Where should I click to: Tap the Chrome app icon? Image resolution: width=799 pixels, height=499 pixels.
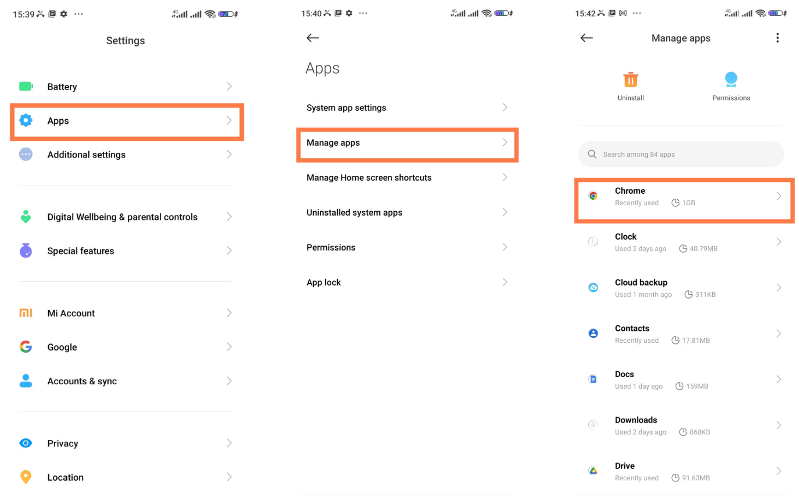tap(593, 196)
